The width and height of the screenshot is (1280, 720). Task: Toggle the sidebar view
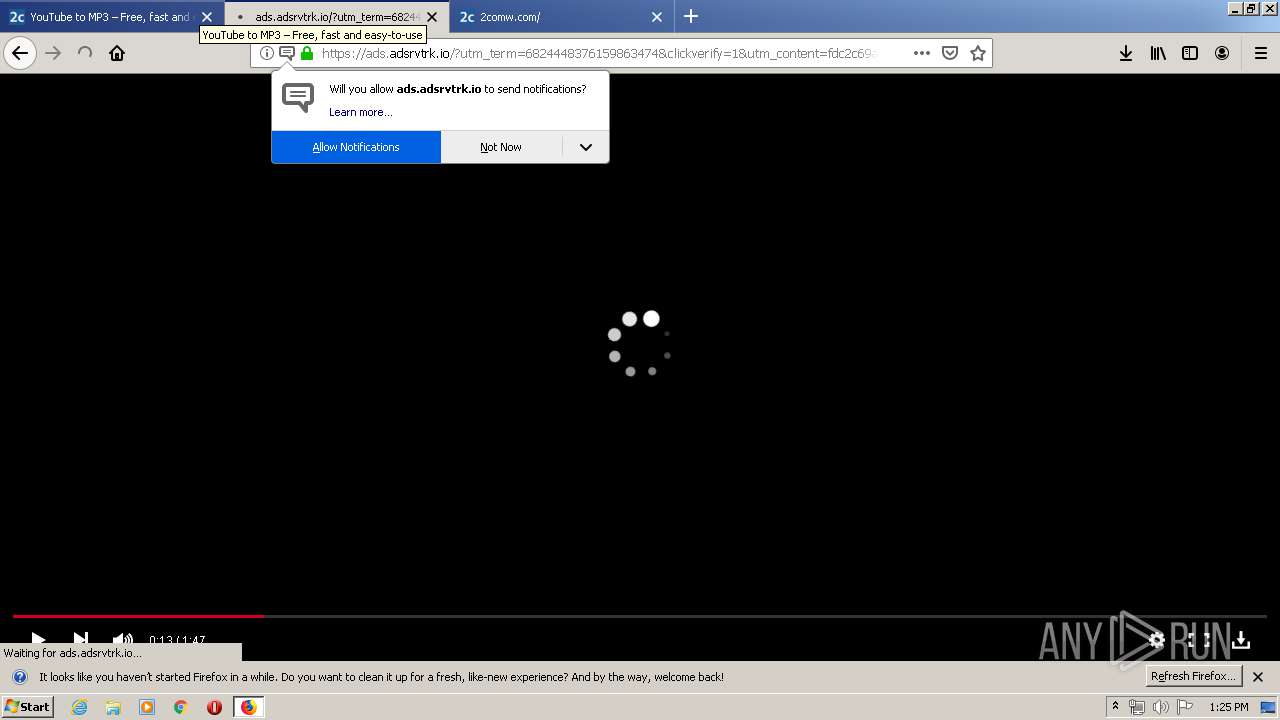point(1190,53)
